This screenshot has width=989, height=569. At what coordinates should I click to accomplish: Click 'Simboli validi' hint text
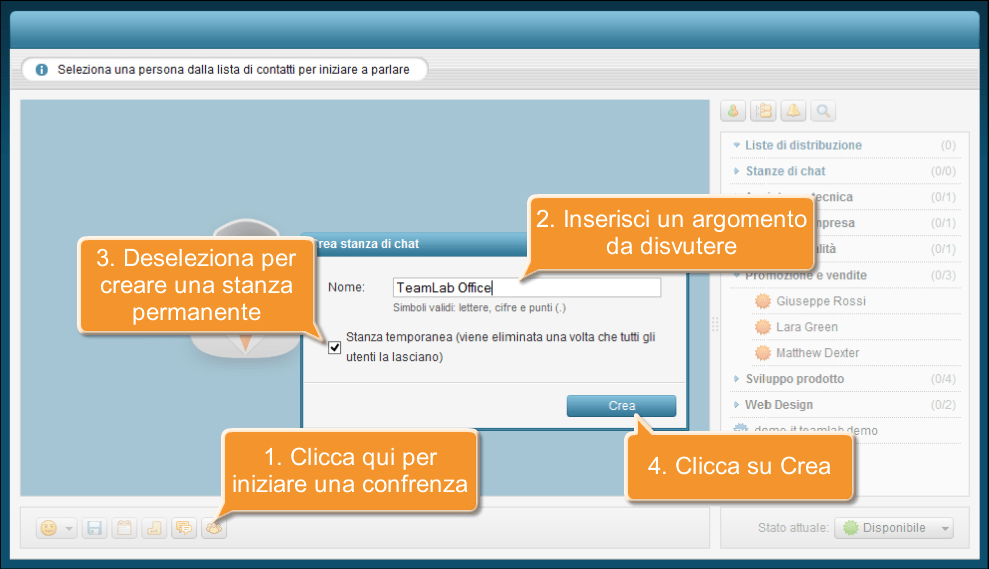click(x=479, y=308)
